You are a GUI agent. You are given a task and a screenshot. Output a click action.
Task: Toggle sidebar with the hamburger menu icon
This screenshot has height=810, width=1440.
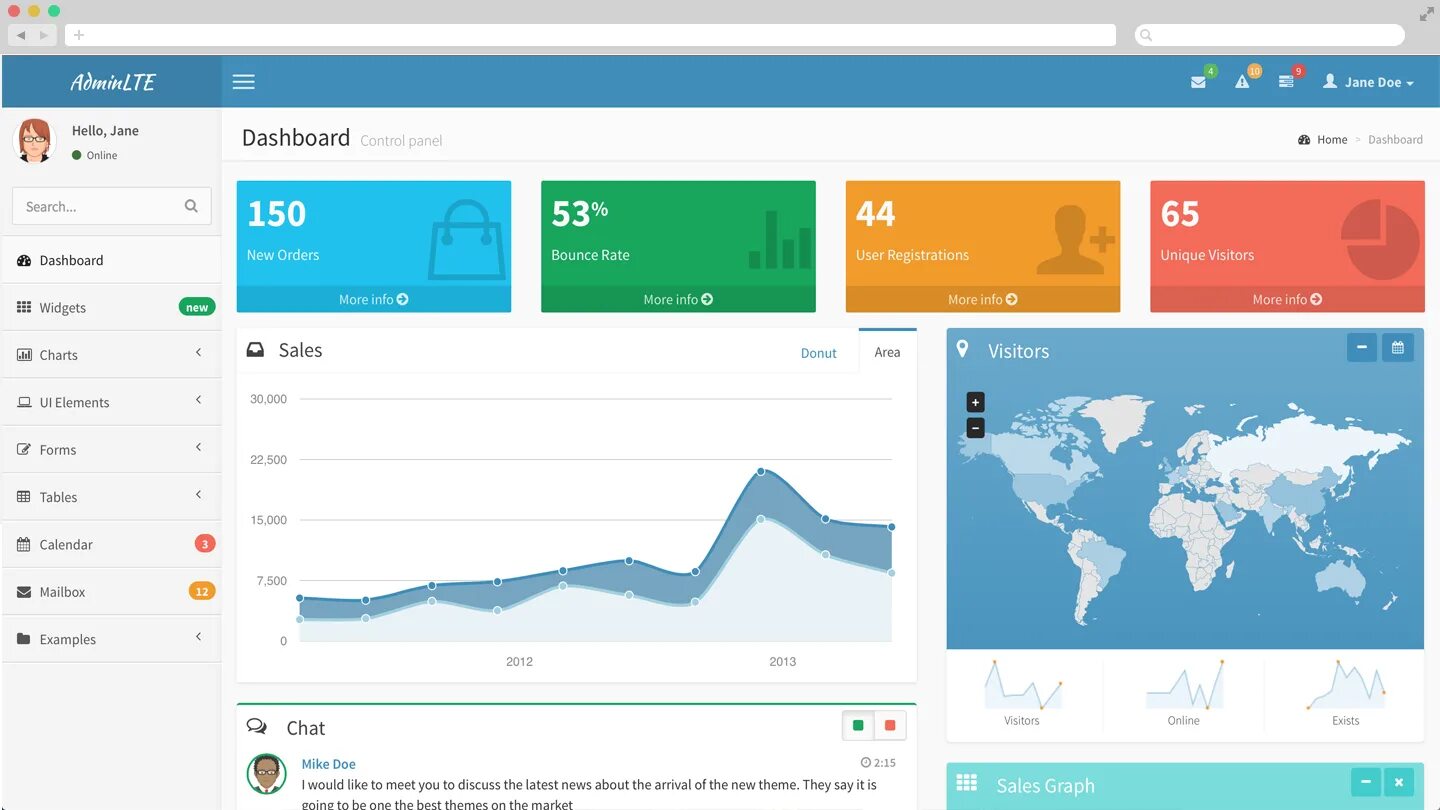point(244,82)
